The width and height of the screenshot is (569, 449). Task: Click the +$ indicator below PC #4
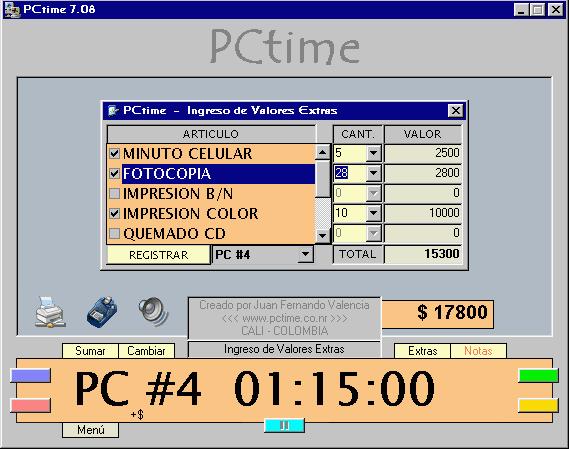click(137, 415)
